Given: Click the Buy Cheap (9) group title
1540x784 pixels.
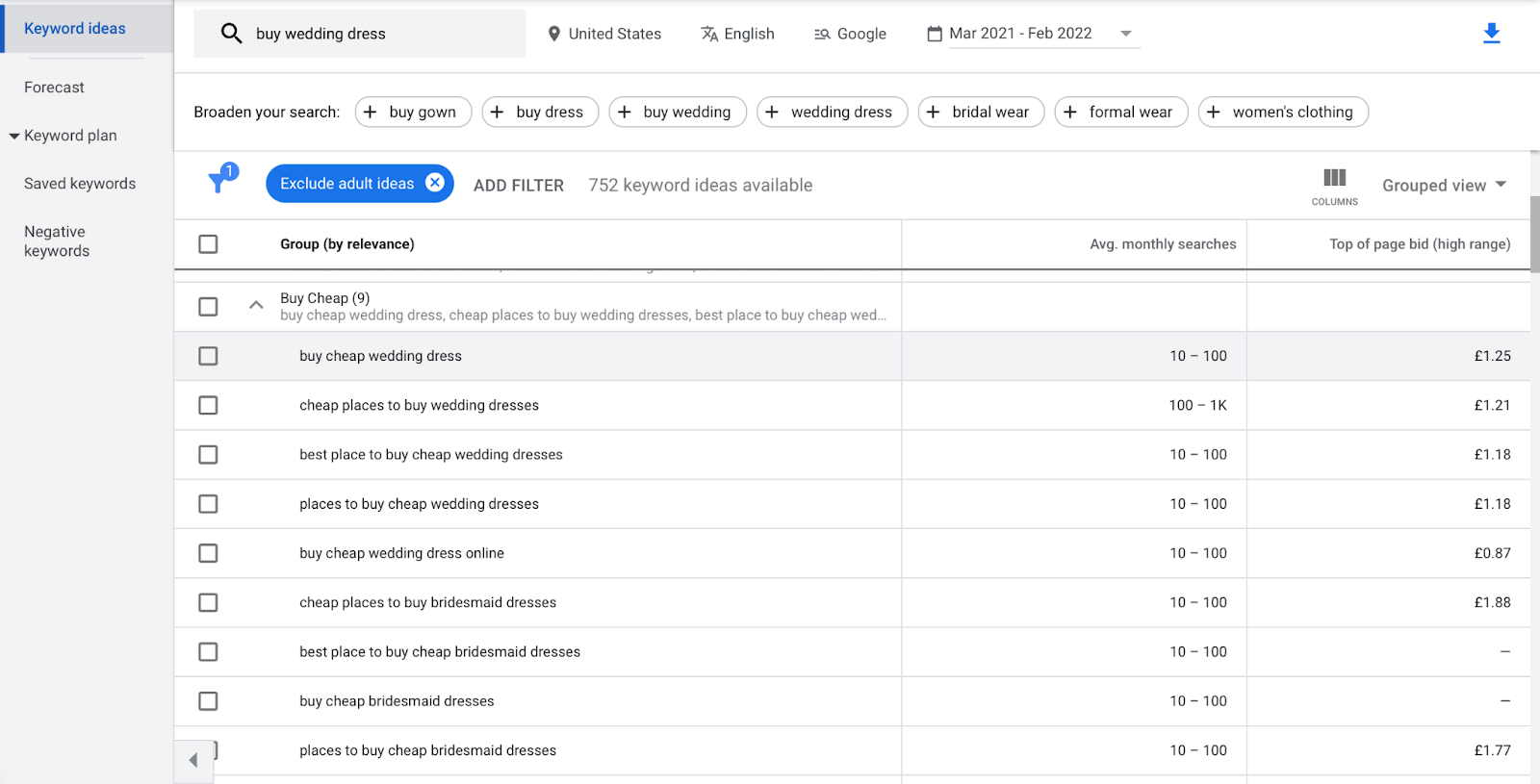Looking at the screenshot, I should tap(325, 298).
